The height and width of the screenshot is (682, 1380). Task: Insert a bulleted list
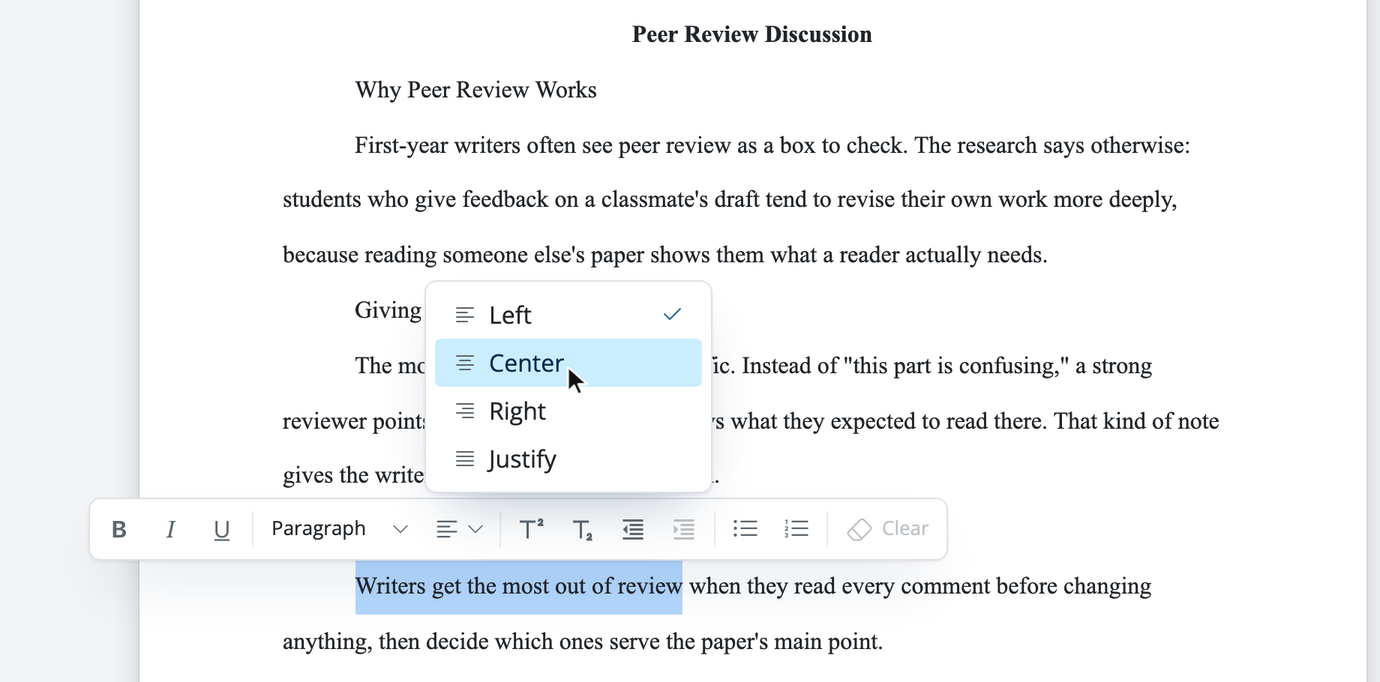coord(745,529)
